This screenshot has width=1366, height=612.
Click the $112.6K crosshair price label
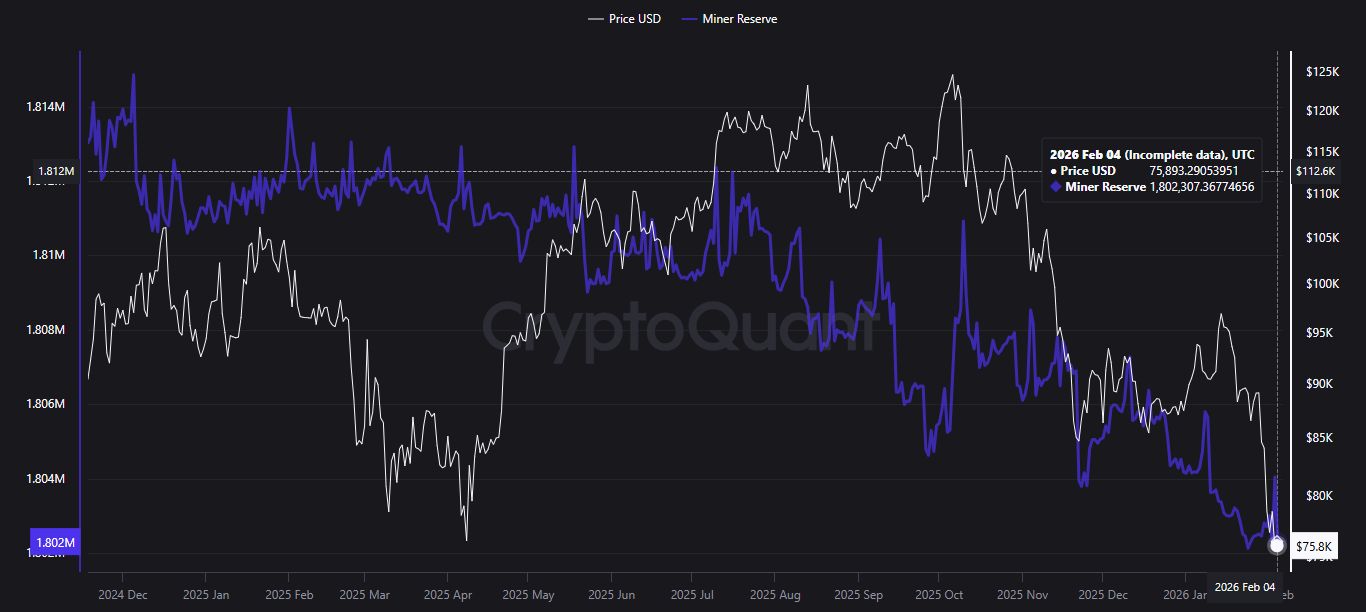pos(1314,171)
